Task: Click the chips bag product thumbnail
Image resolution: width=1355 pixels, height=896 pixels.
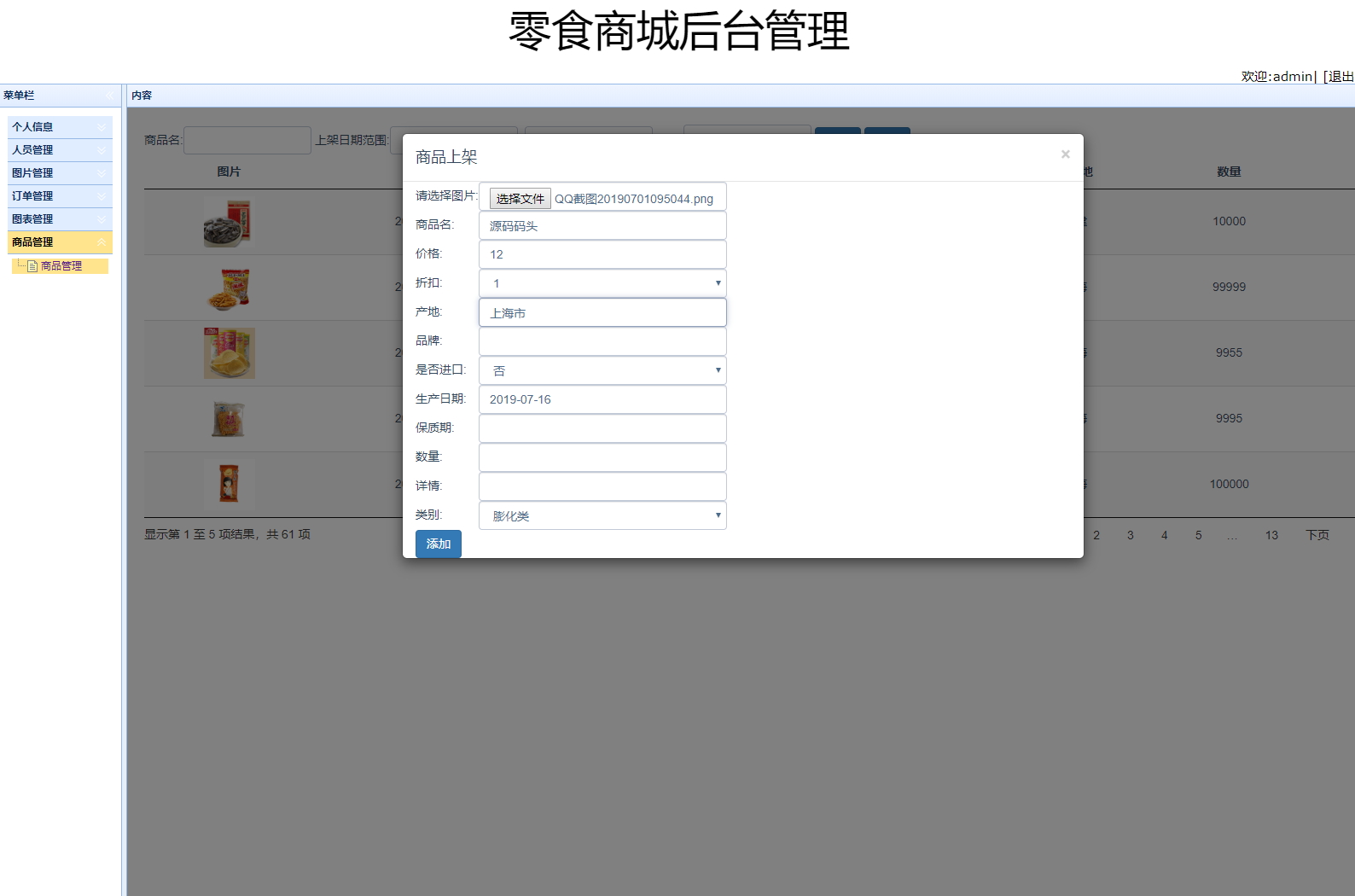Action: (229, 353)
